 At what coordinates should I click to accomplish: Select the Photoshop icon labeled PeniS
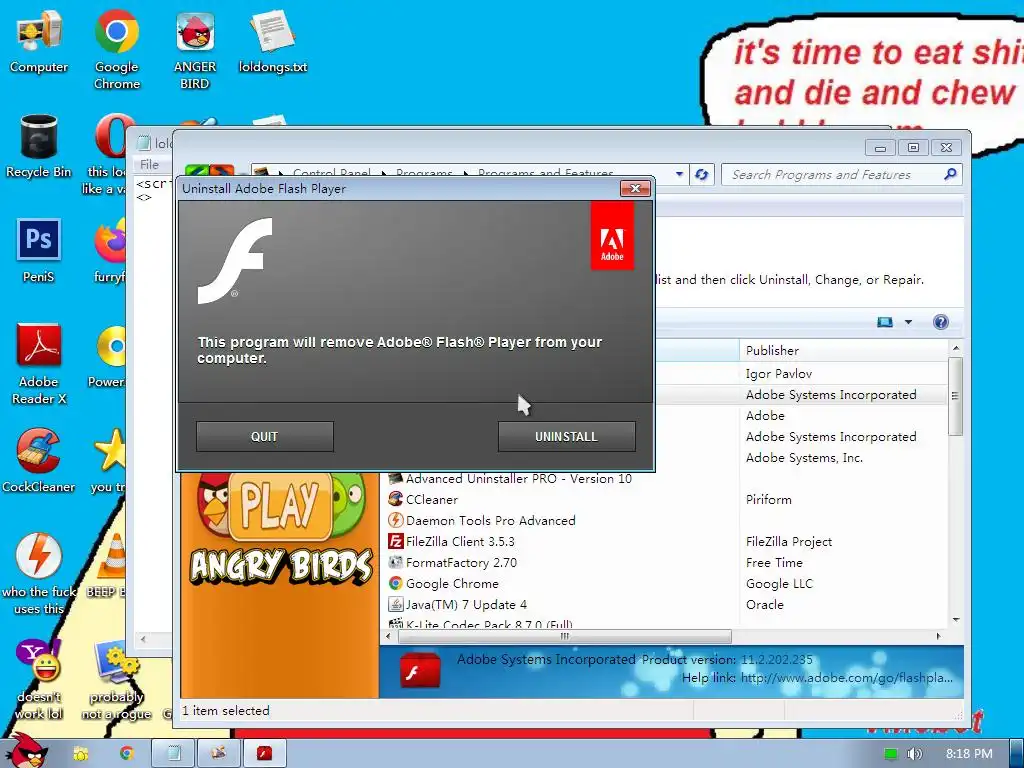(x=39, y=251)
